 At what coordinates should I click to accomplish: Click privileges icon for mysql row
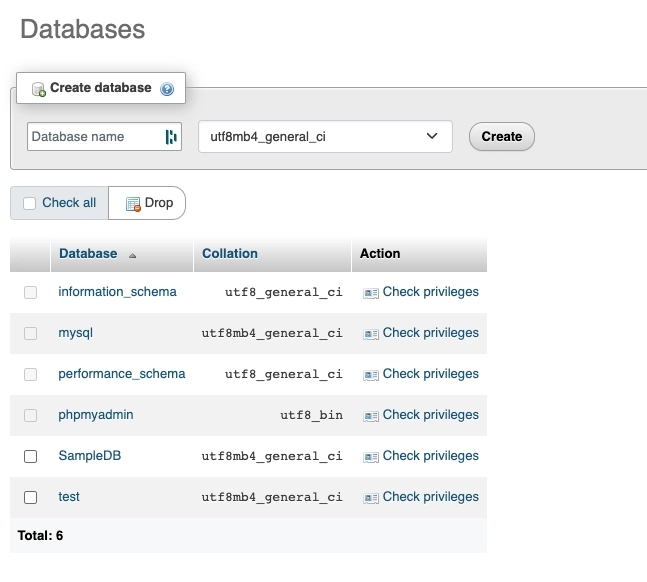[371, 334]
